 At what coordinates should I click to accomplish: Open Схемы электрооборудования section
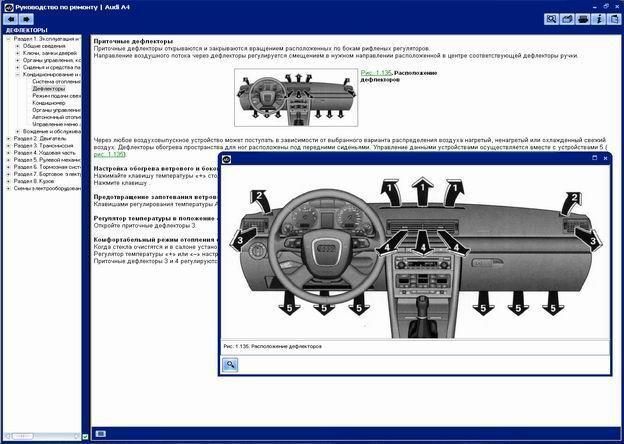(x=47, y=188)
